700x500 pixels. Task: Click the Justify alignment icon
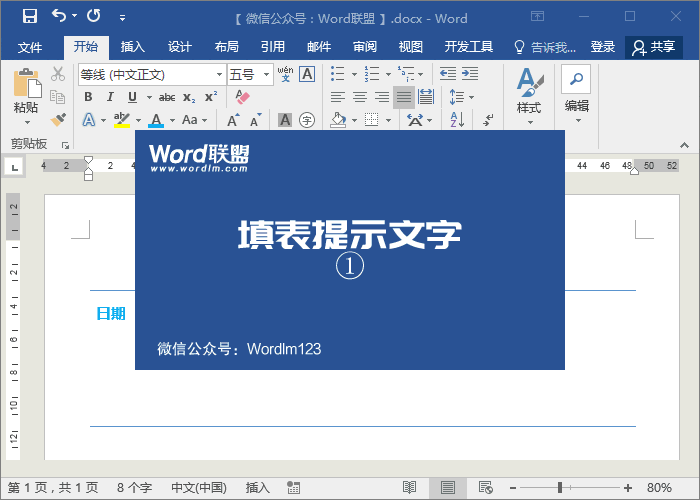(x=404, y=97)
